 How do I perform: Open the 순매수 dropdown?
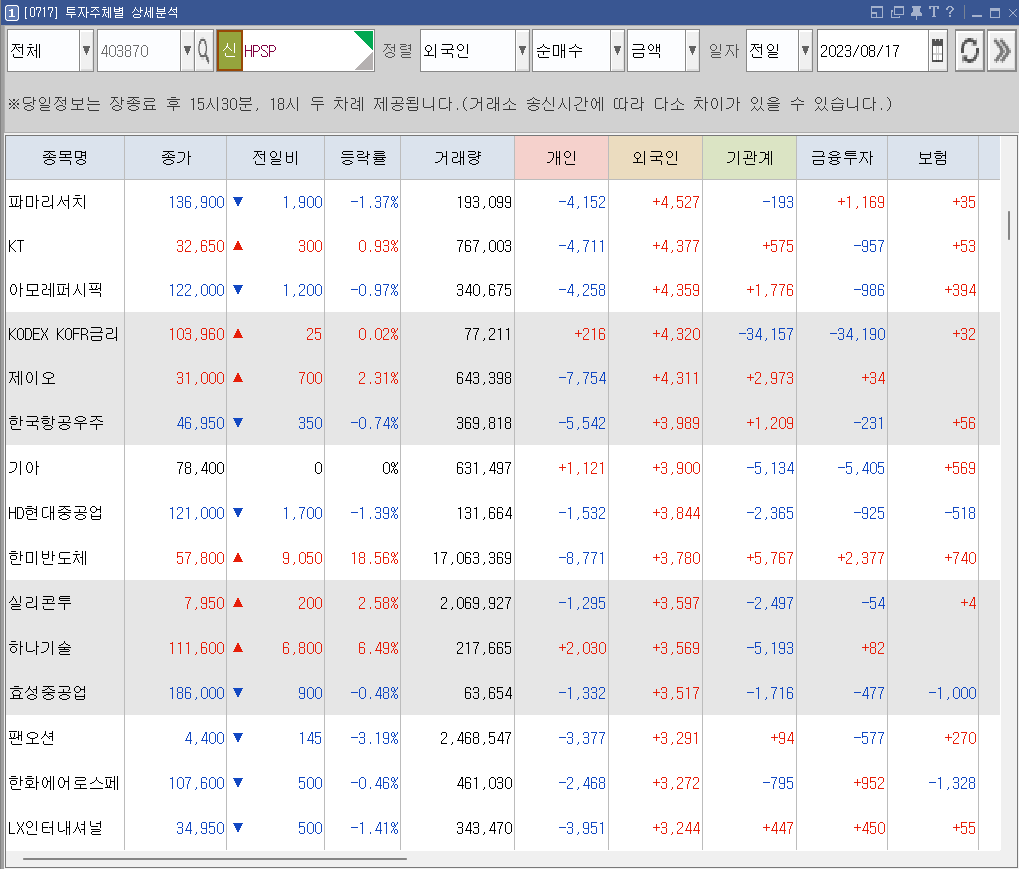617,50
